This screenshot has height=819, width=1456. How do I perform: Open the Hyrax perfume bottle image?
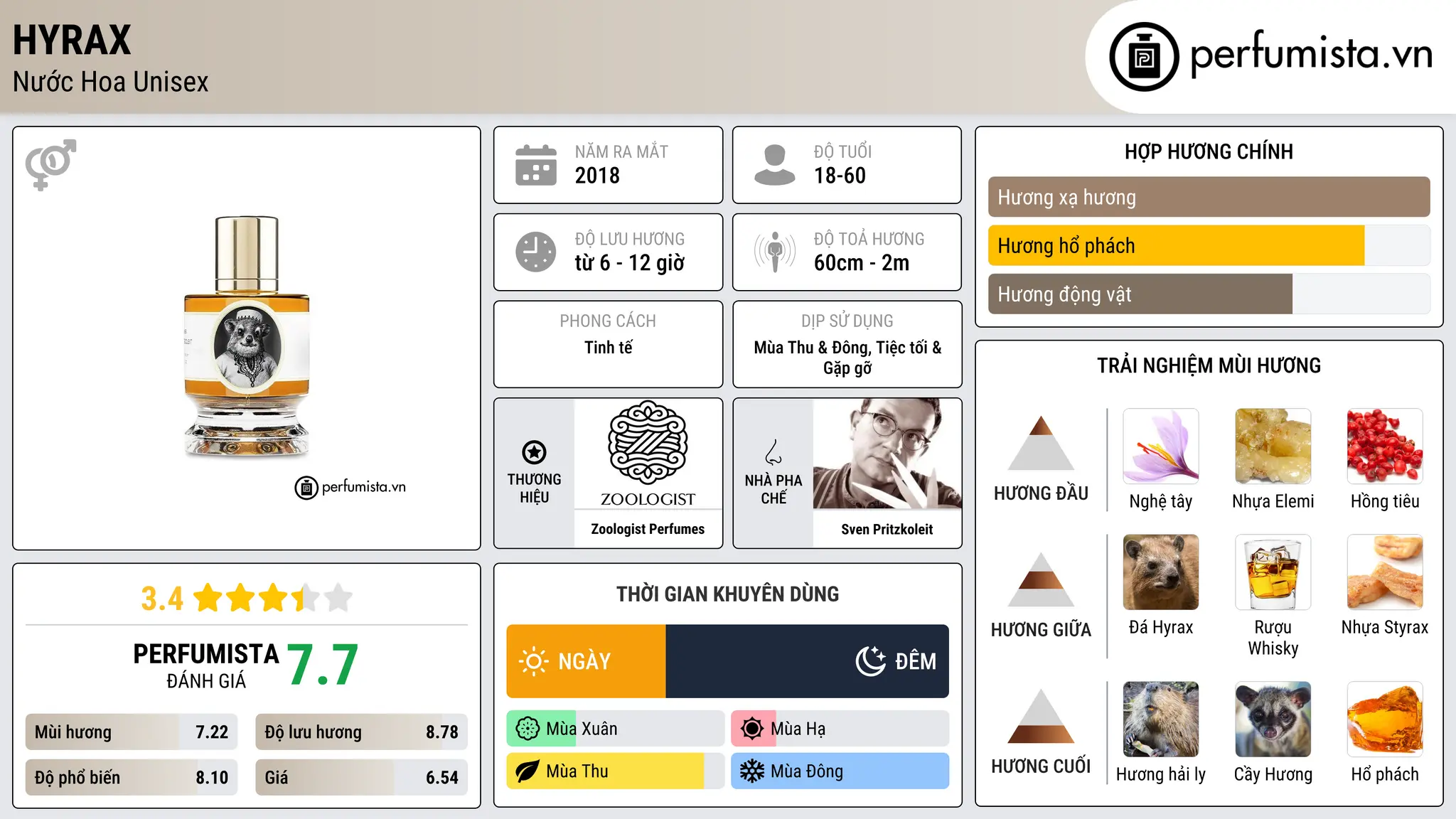[247, 336]
